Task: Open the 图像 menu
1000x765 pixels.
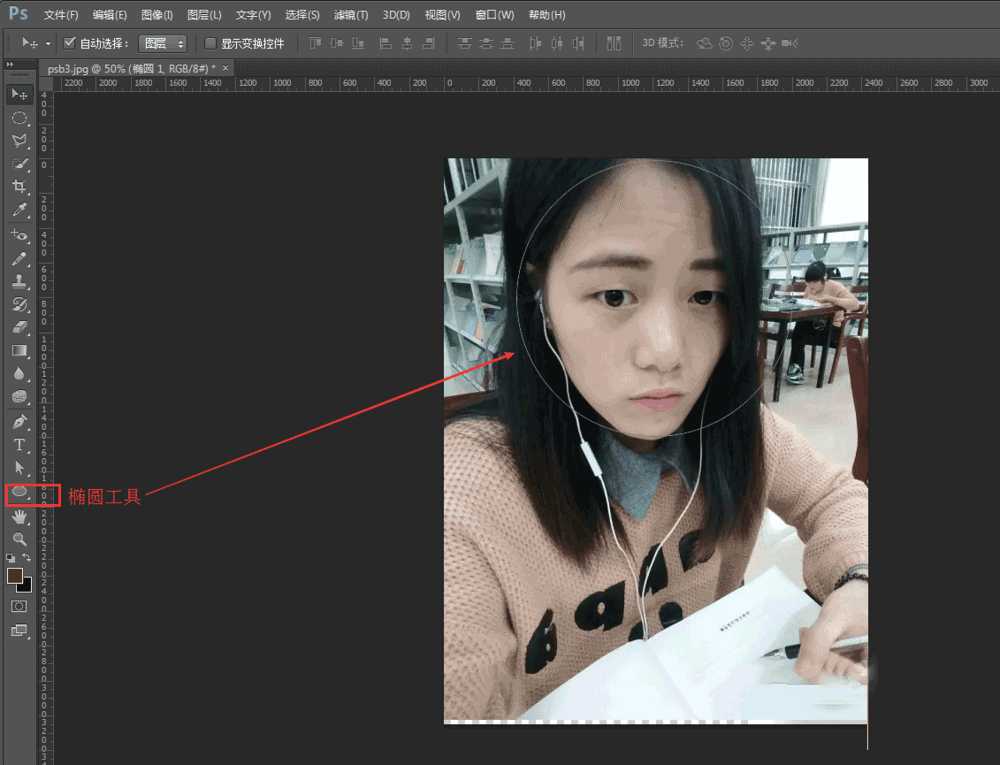Action: click(156, 14)
